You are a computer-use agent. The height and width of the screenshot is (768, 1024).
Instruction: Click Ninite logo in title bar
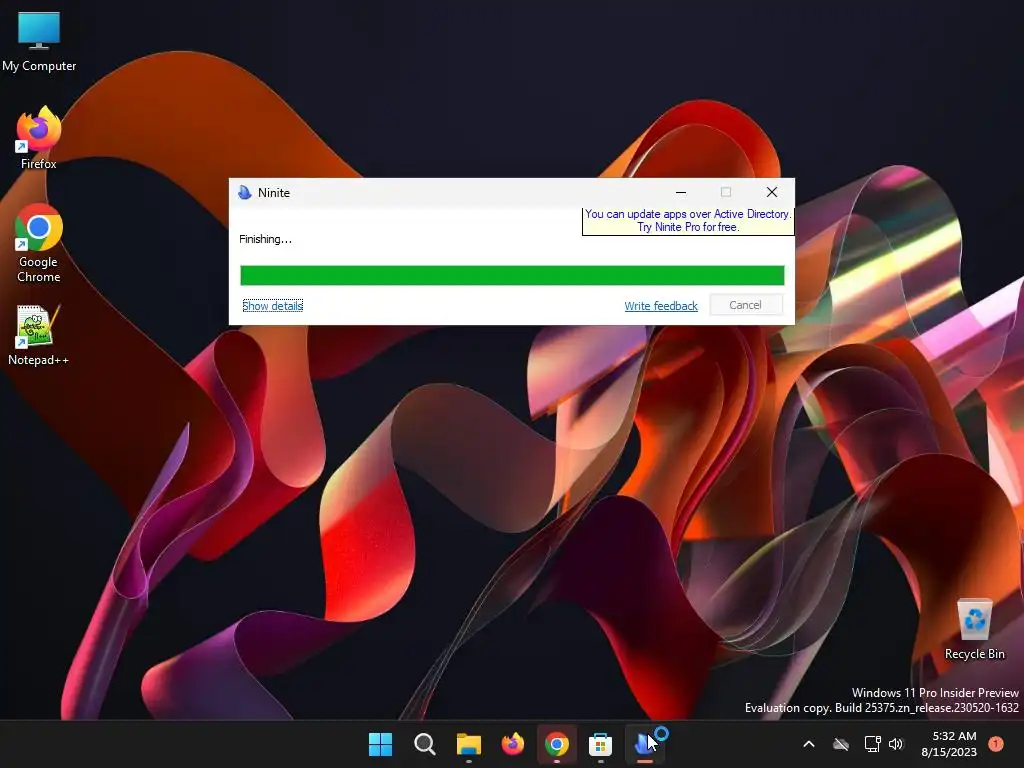coord(245,192)
